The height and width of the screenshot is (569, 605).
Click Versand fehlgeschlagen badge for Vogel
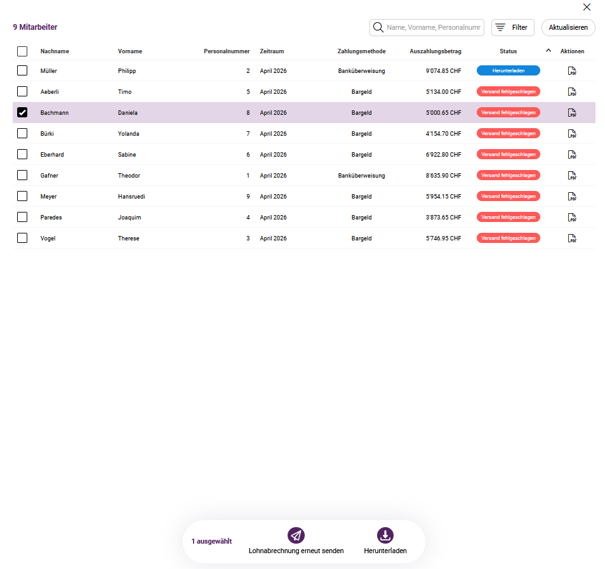coord(508,238)
